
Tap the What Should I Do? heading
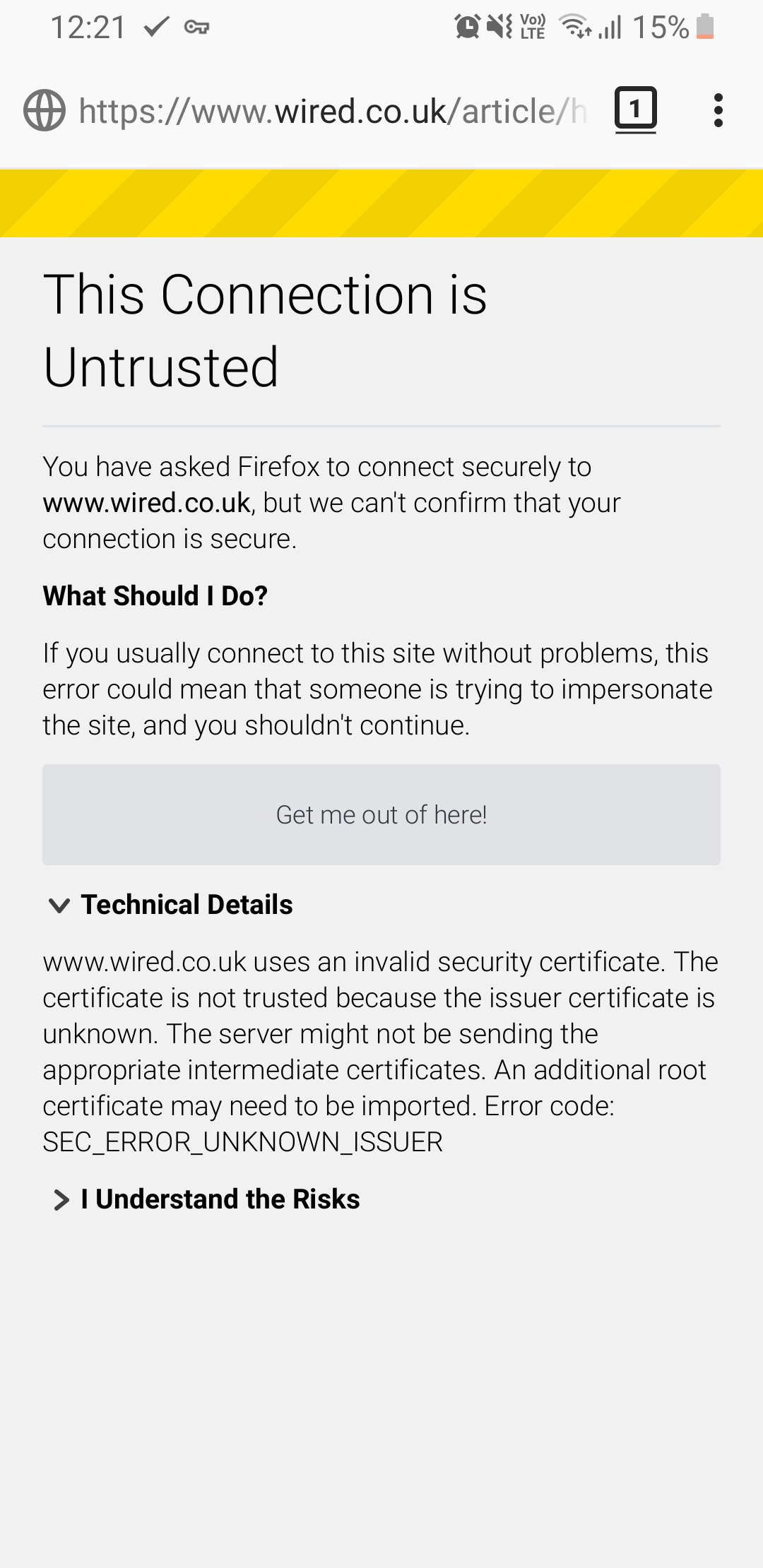pos(155,596)
